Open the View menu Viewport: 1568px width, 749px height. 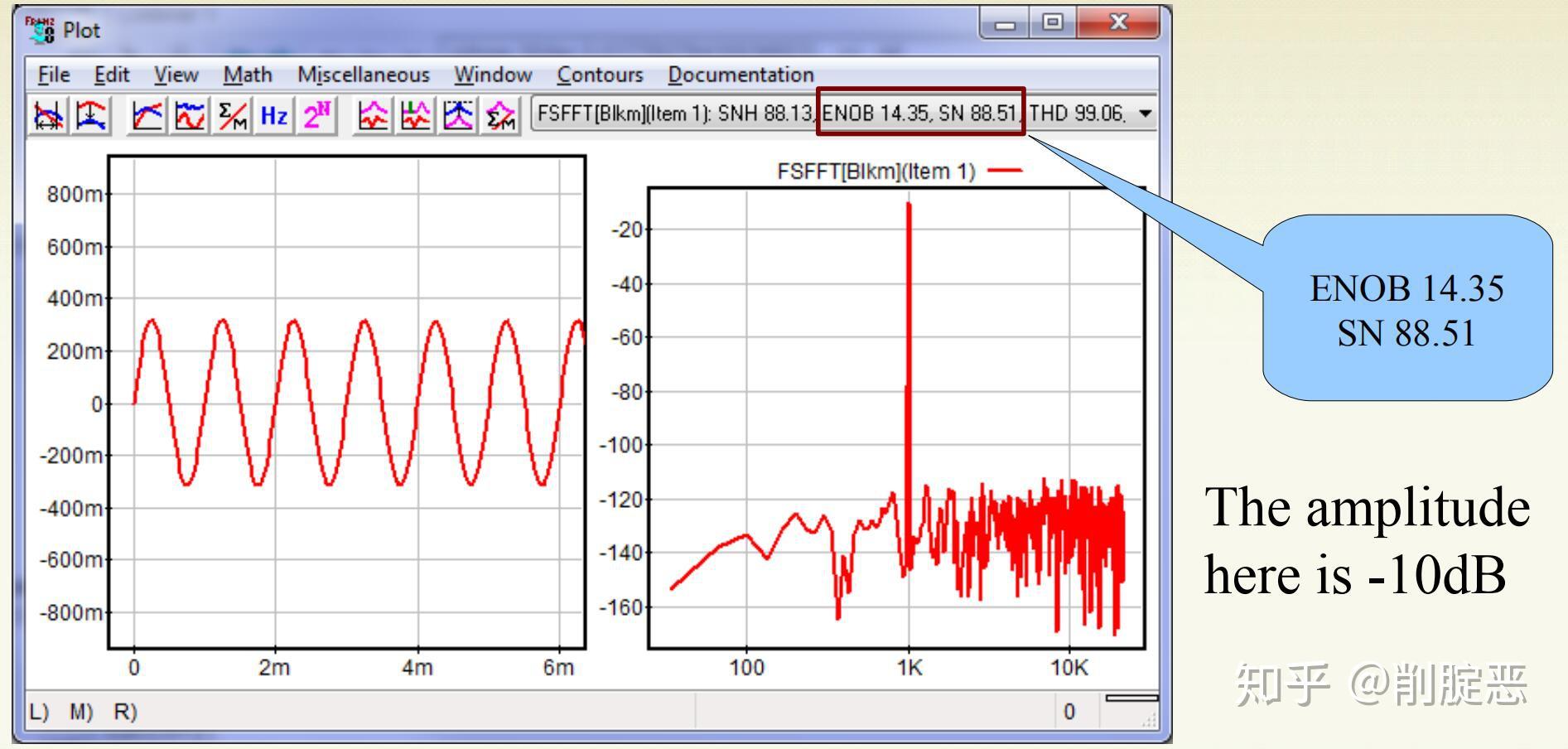pos(176,75)
